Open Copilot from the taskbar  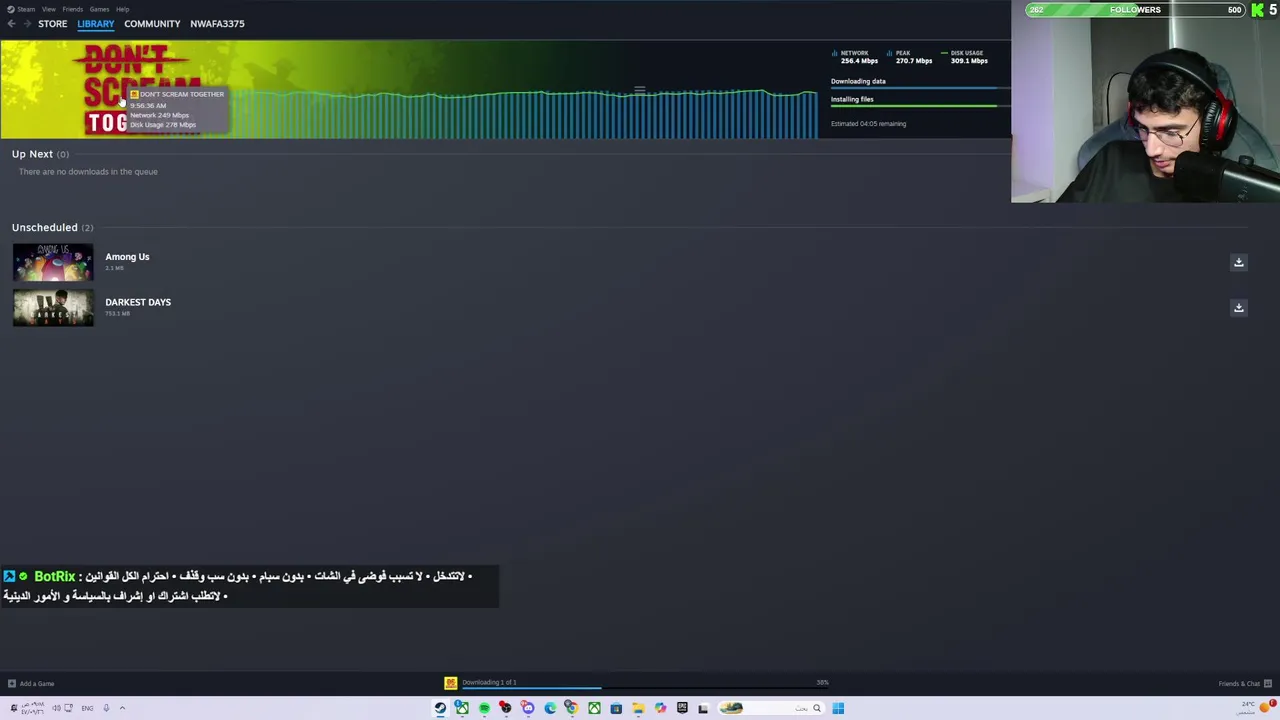tap(660, 708)
